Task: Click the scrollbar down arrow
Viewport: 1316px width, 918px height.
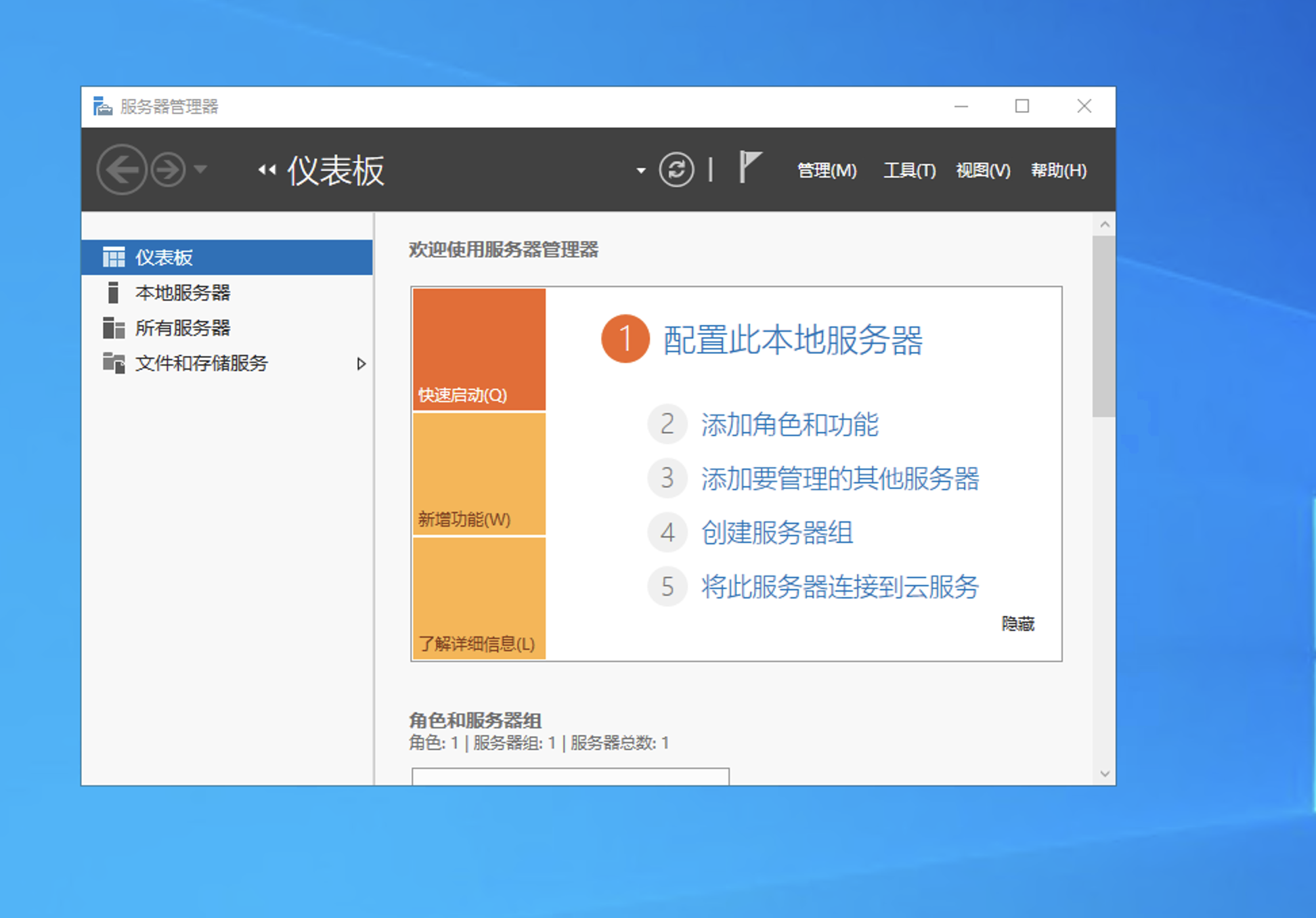Action: click(x=1105, y=774)
